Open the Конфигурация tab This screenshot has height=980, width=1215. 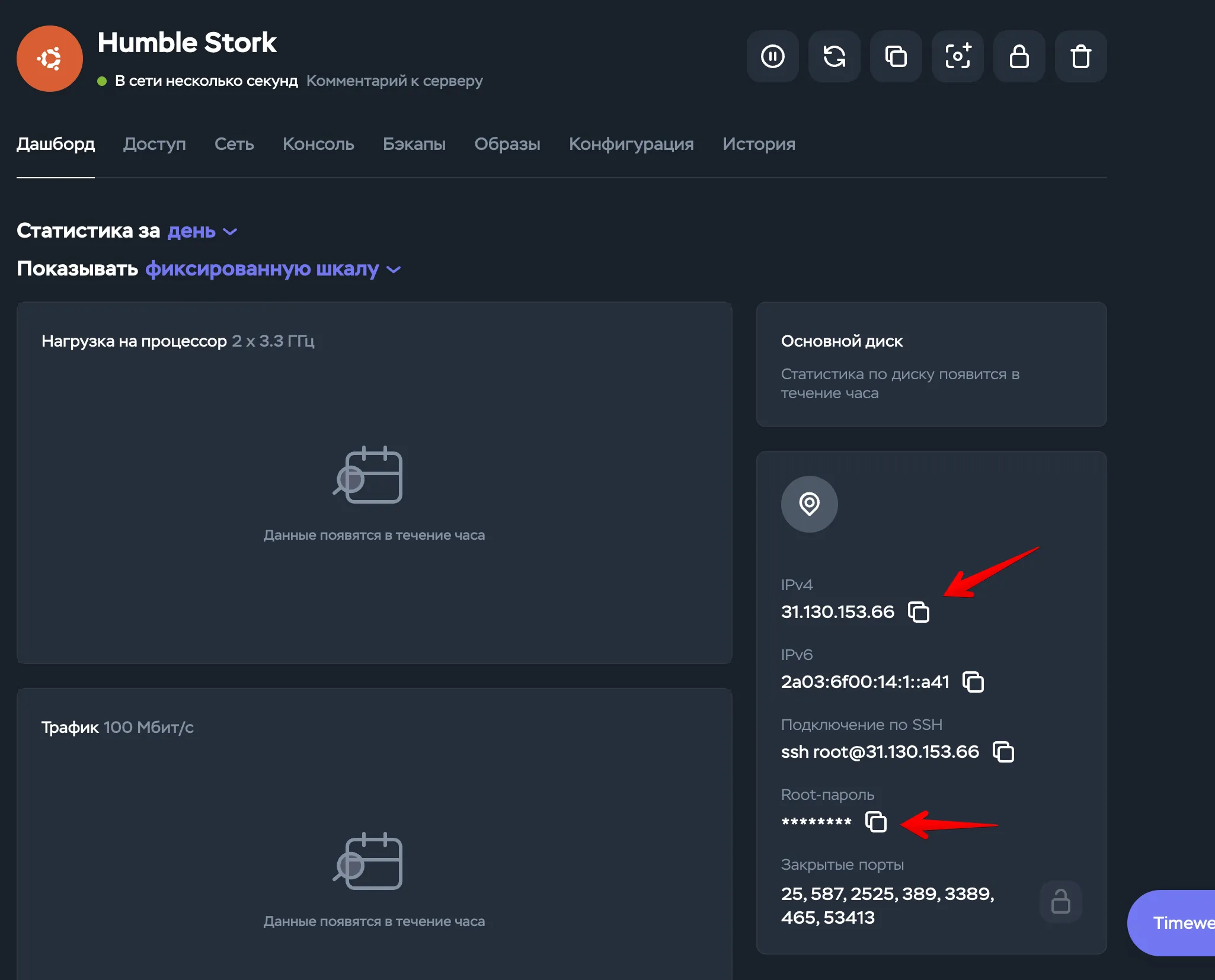pos(631,144)
